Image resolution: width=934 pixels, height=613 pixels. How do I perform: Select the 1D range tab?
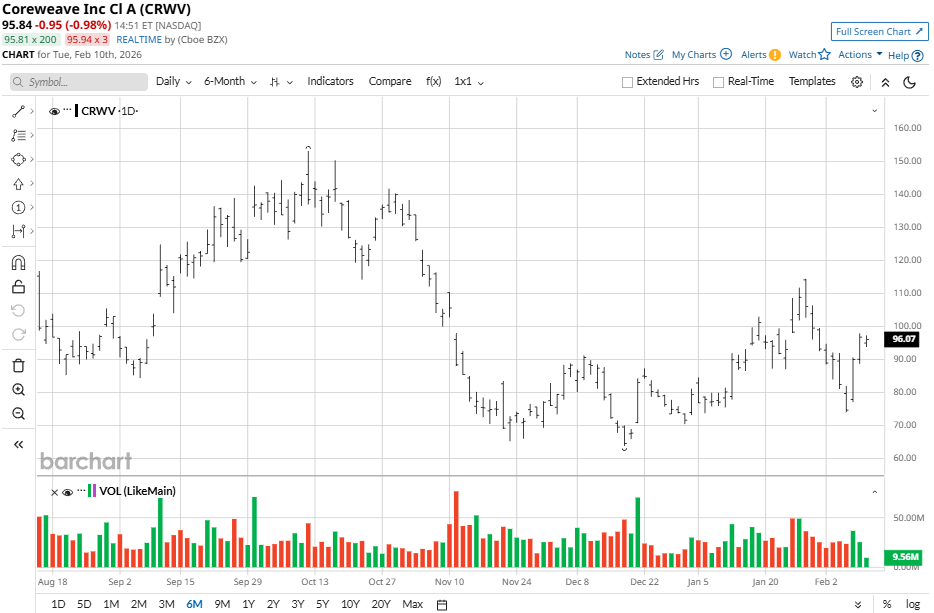click(x=58, y=604)
